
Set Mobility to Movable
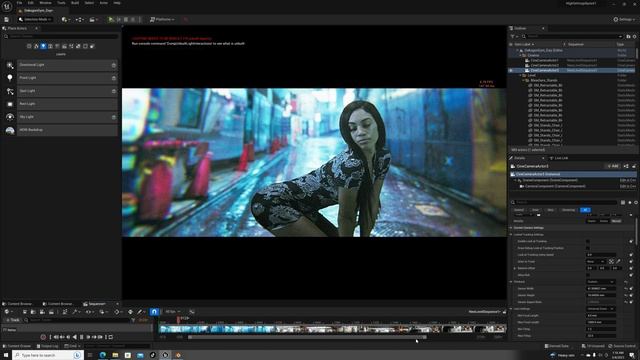pos(616,221)
